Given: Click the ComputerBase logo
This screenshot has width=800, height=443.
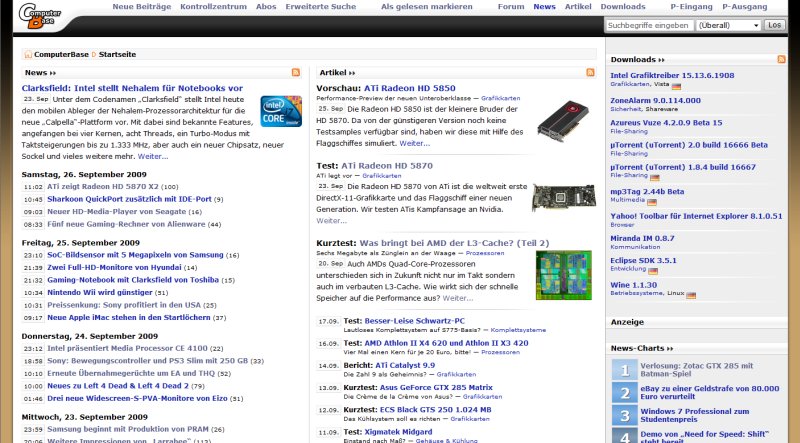Looking at the screenshot, I should click(40, 15).
